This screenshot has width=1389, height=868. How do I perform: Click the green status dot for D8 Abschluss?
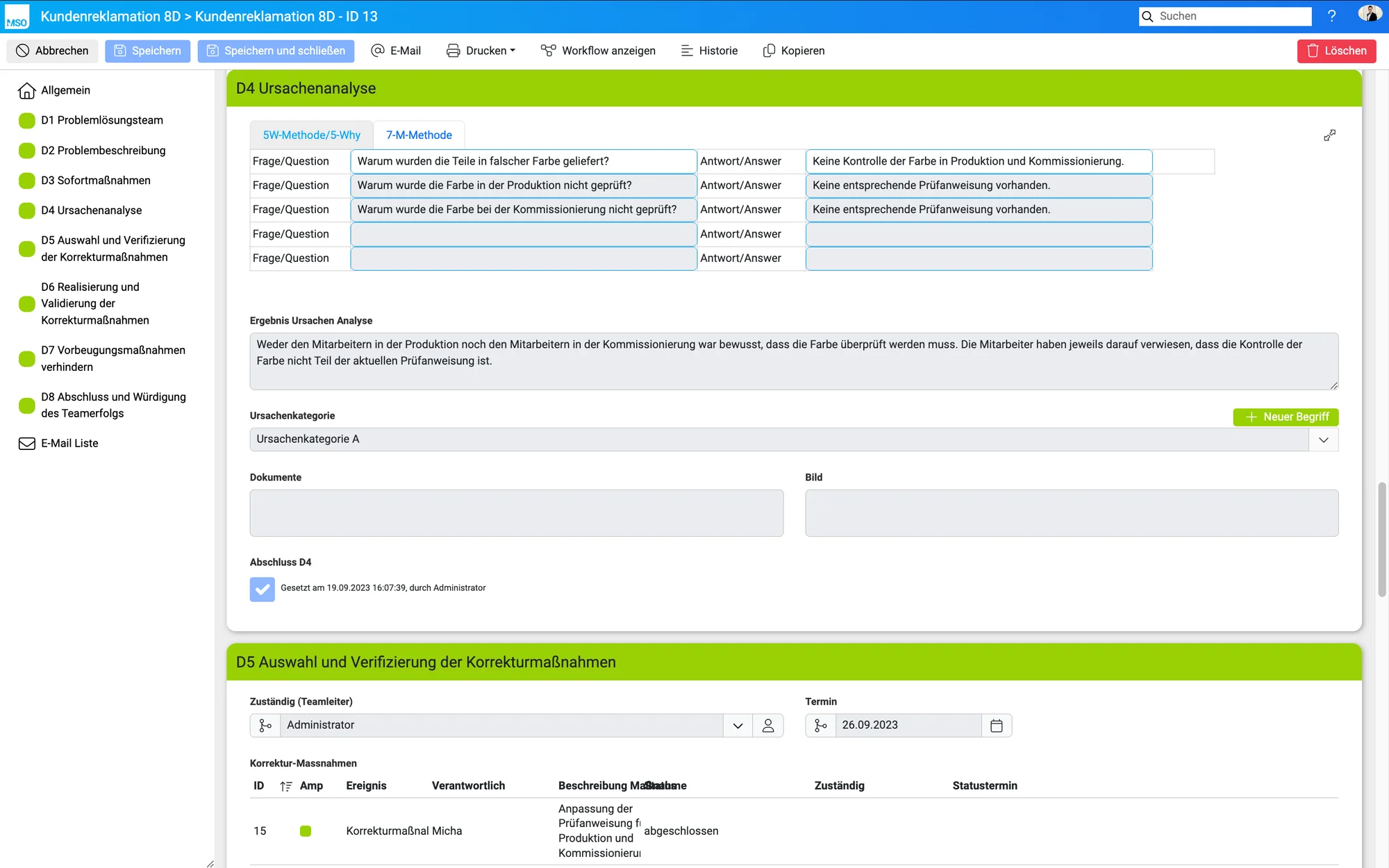click(26, 406)
